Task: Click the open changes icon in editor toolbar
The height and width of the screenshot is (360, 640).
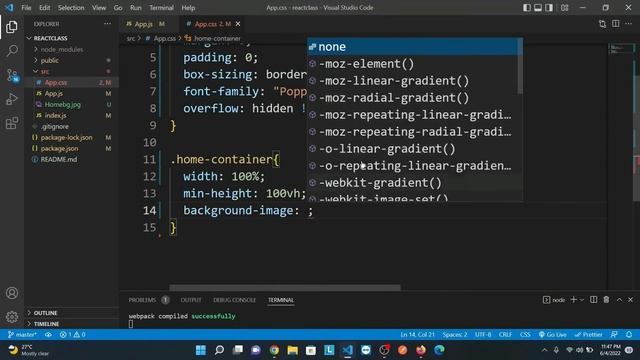Action: click(x=602, y=24)
